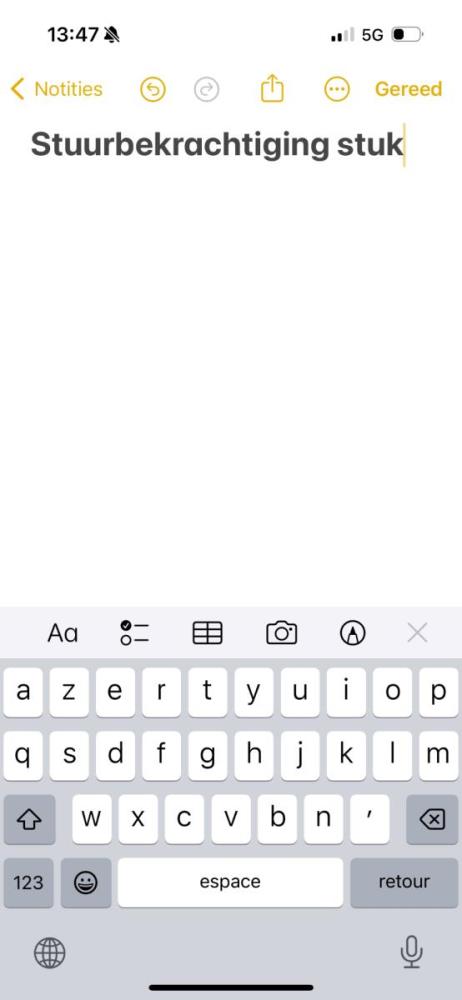462x1000 pixels.
Task: Open the more options ellipsis menu
Action: [x=337, y=89]
